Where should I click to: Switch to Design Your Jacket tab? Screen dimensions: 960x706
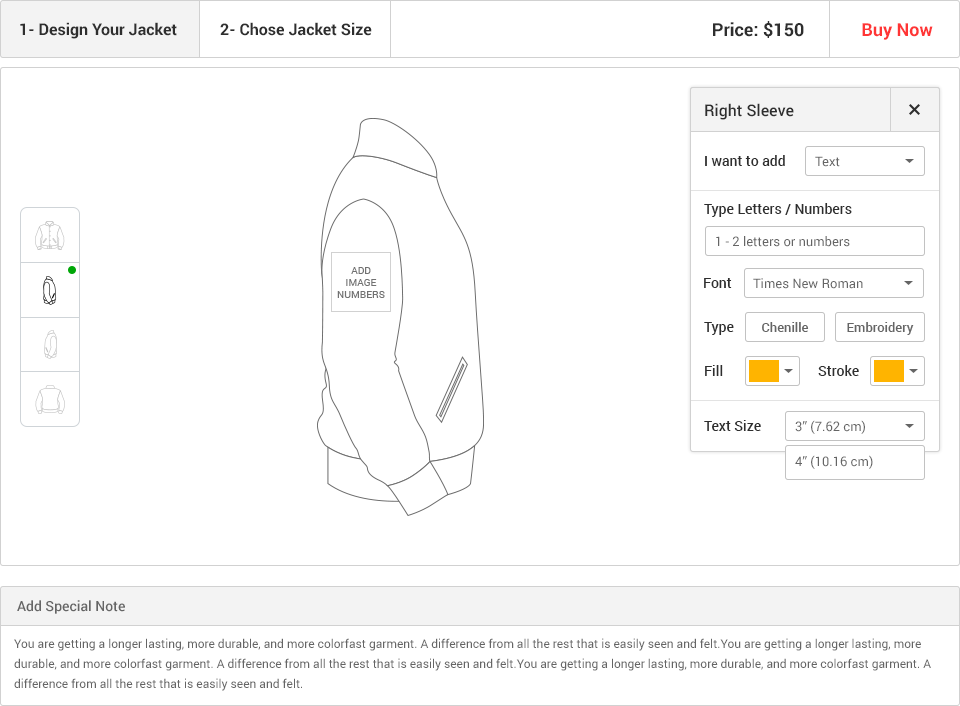pyautogui.click(x=100, y=29)
